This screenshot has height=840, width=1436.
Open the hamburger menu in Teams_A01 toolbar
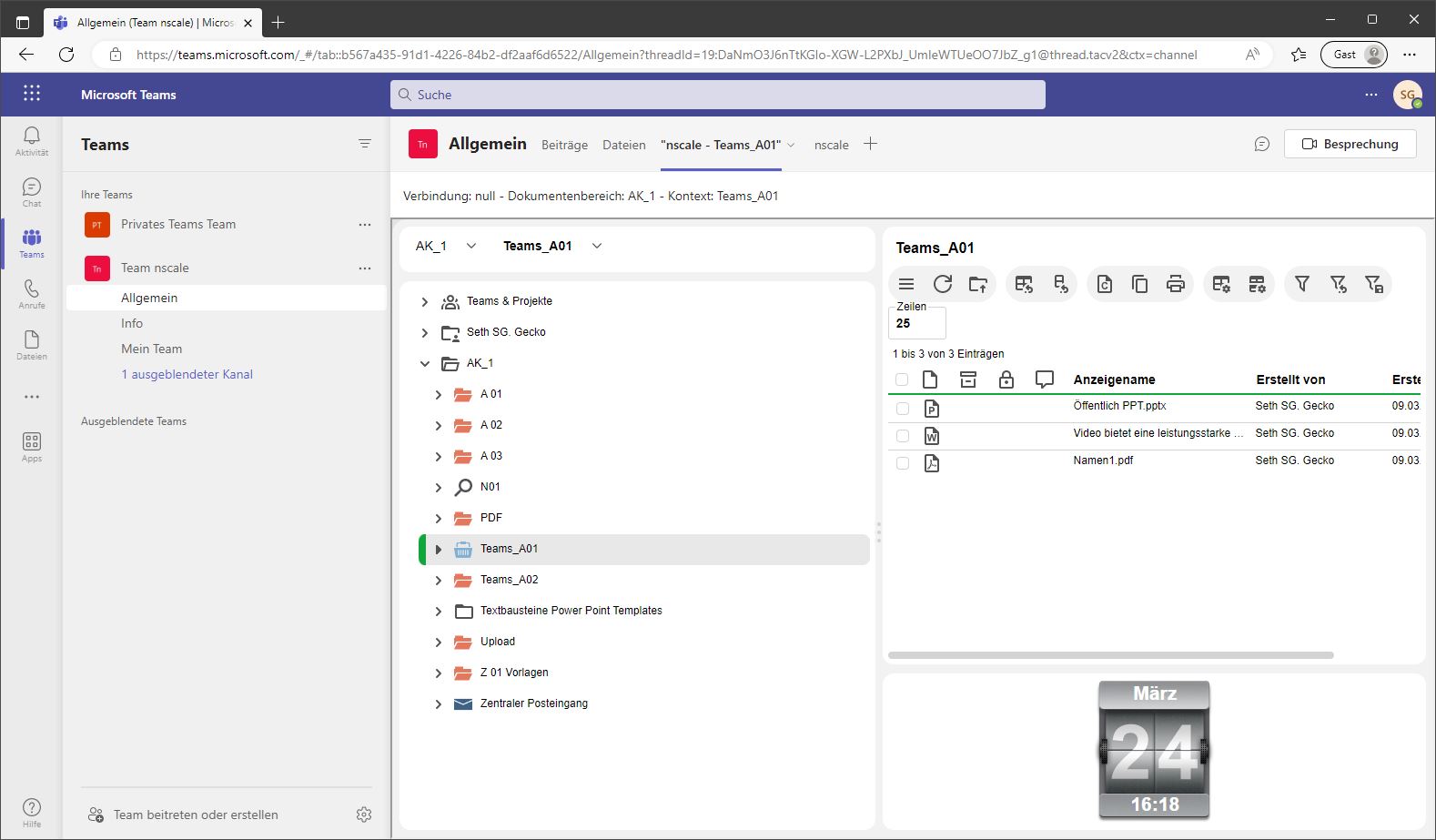(906, 285)
